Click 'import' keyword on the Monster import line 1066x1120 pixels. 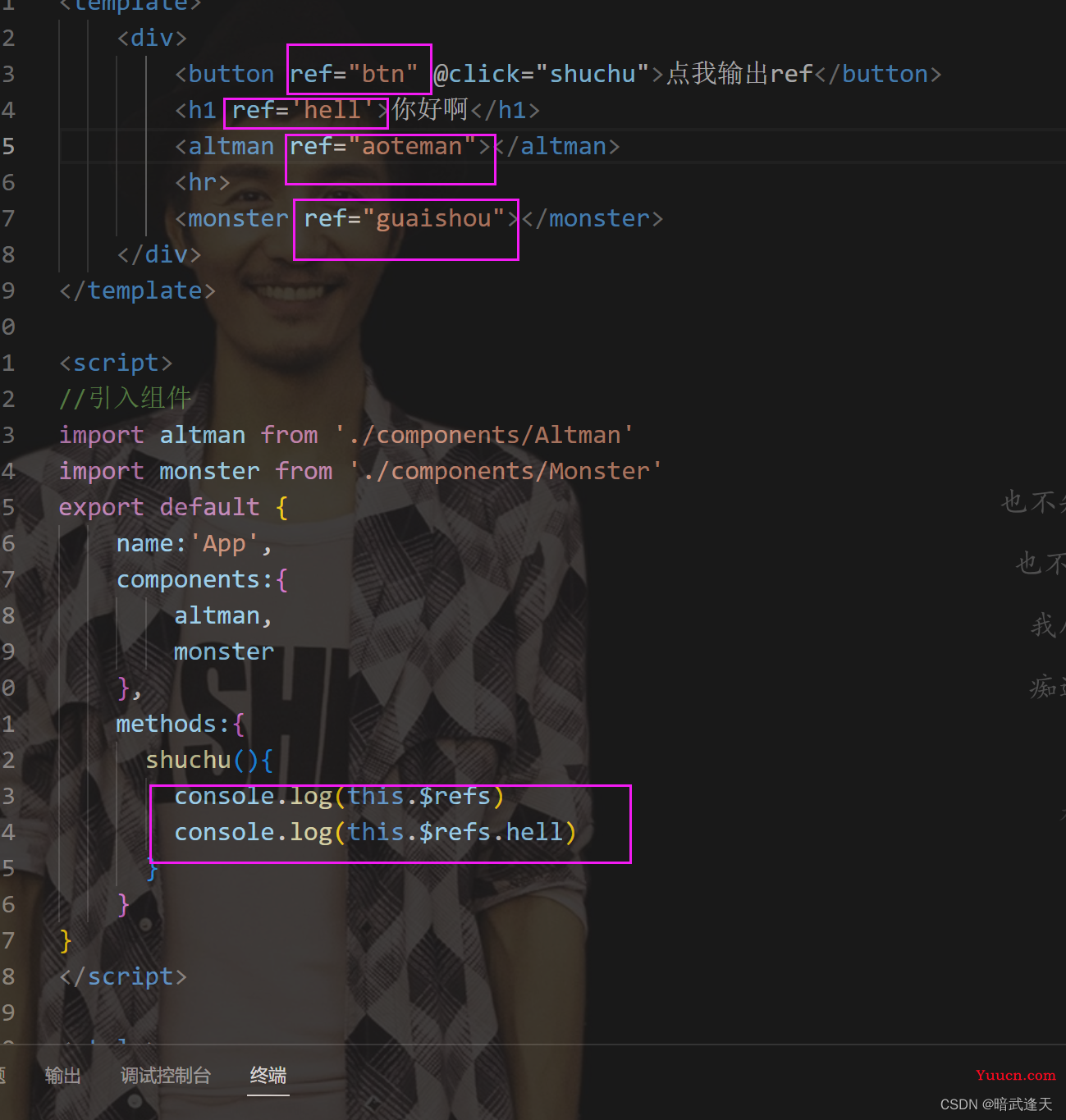pyautogui.click(x=102, y=471)
